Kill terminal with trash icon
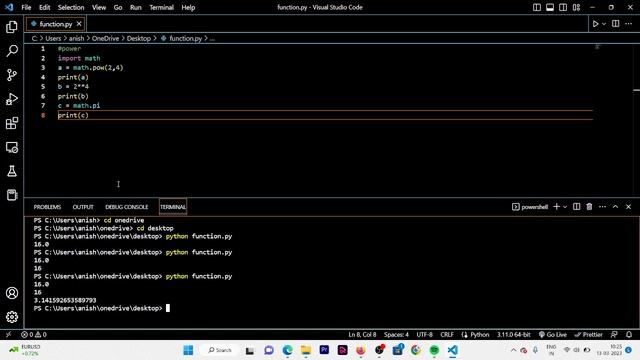Viewport: 640px width, 360px height. click(x=589, y=207)
